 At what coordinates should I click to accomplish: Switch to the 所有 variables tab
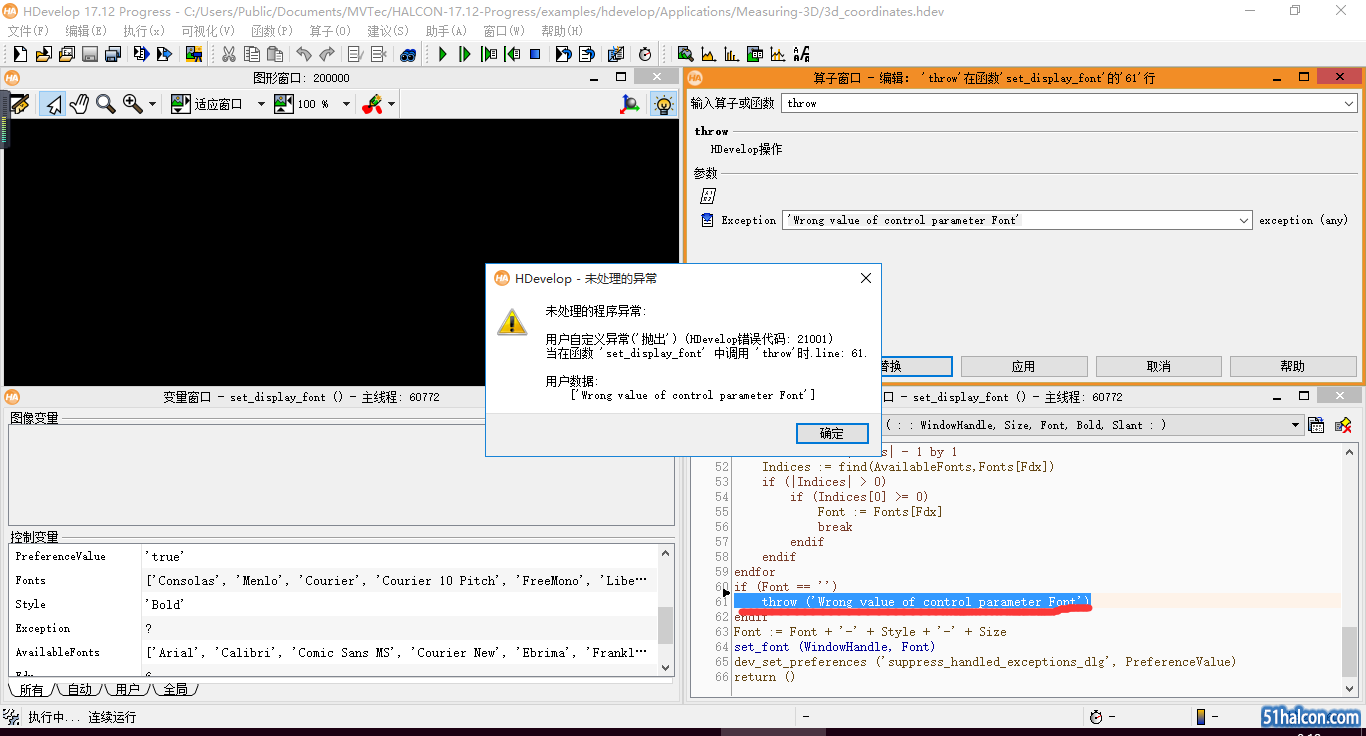click(31, 689)
